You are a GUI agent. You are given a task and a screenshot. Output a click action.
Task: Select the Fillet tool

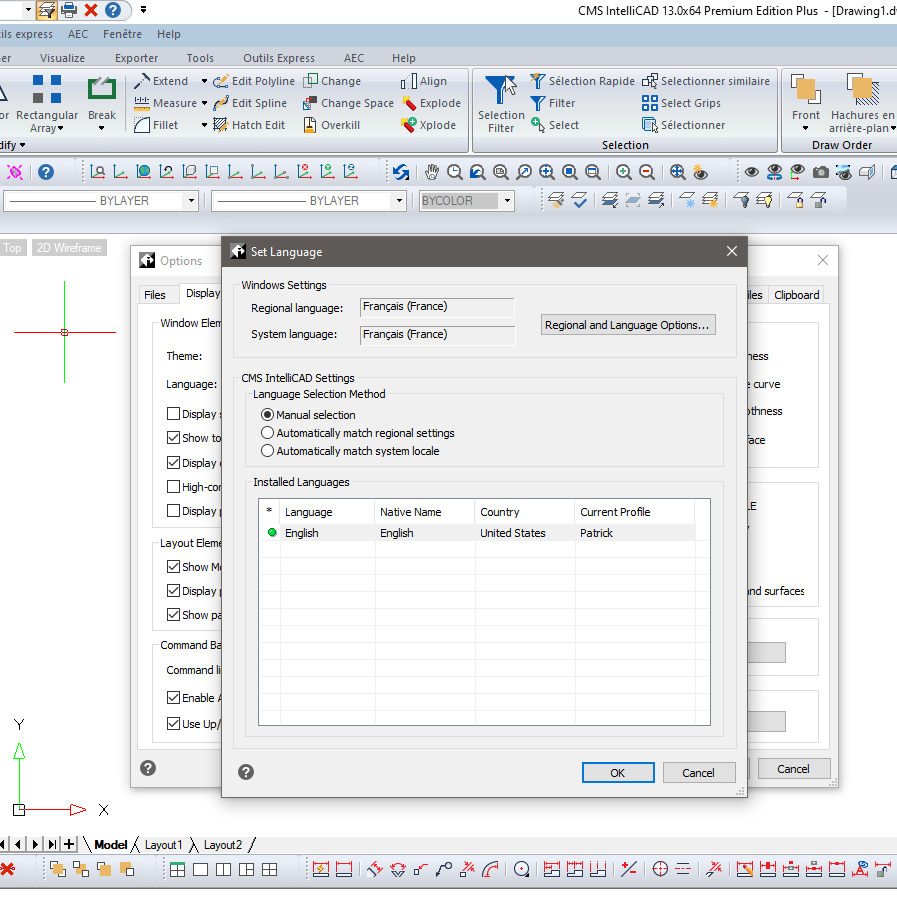point(156,125)
